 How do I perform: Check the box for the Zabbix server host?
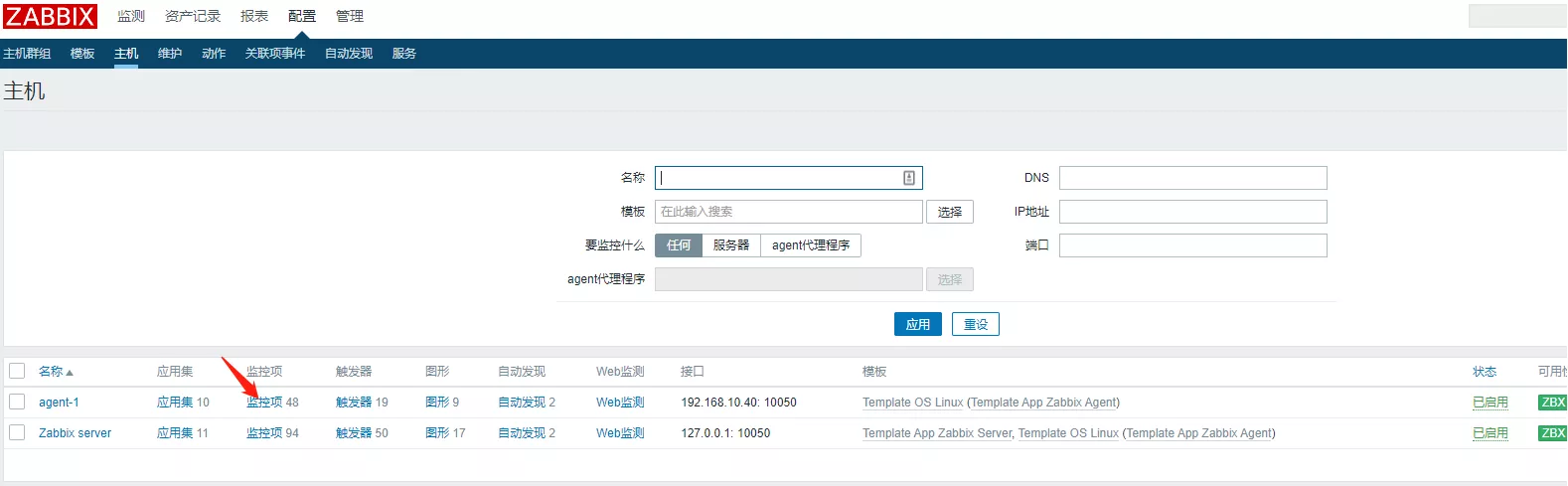point(17,432)
